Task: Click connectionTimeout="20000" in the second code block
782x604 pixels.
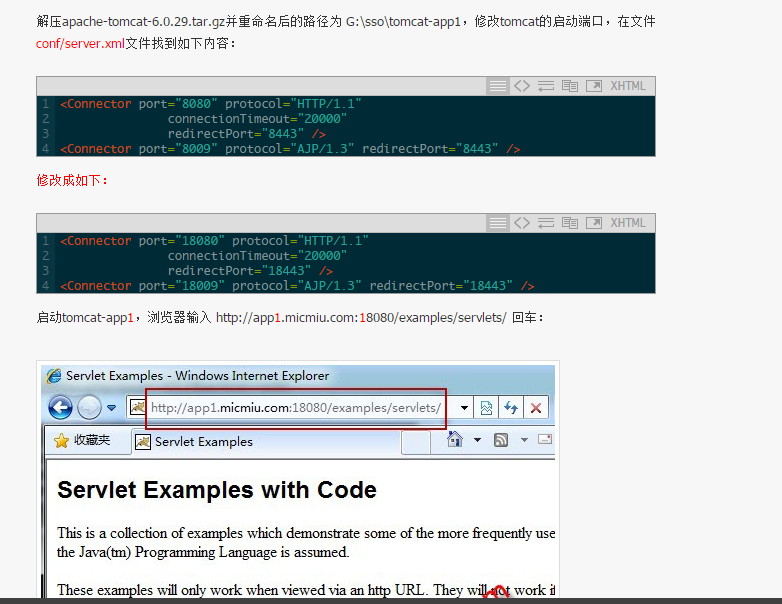Action: point(257,256)
